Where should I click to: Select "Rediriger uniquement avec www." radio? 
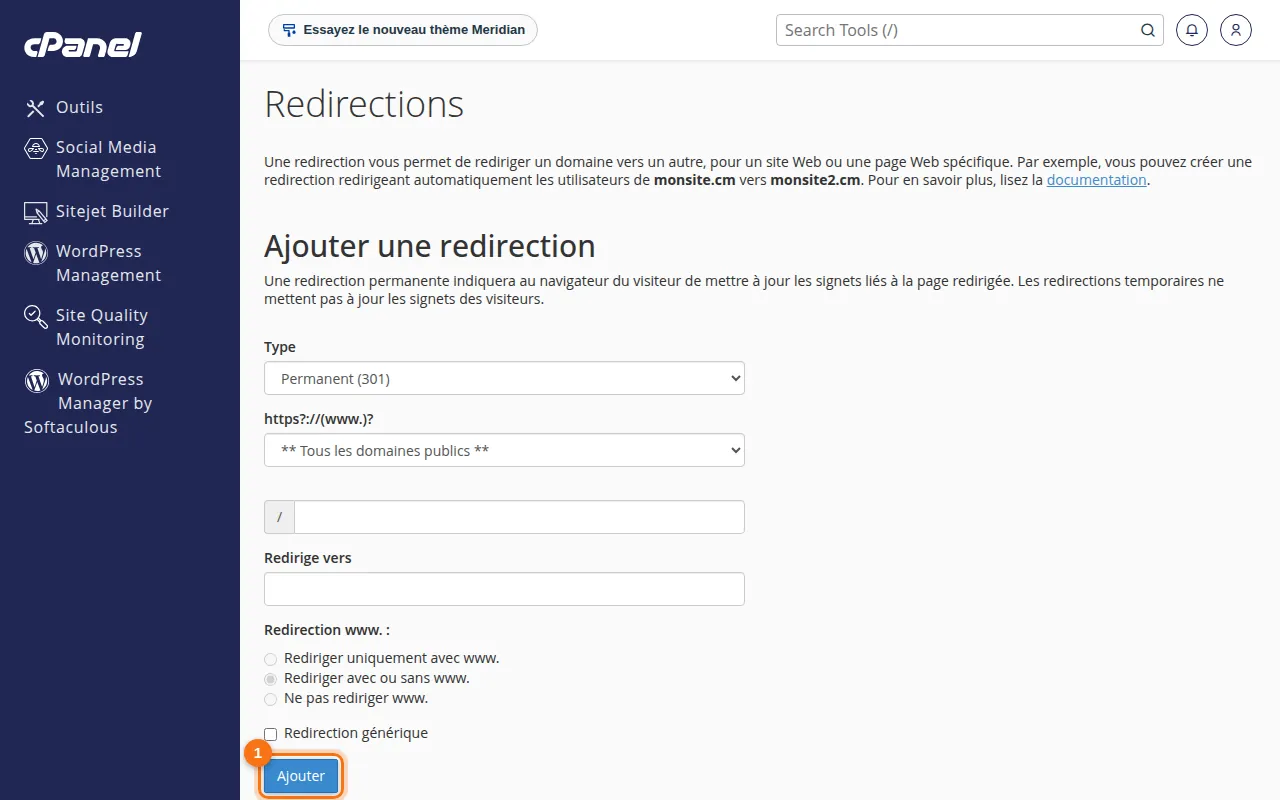coord(270,659)
